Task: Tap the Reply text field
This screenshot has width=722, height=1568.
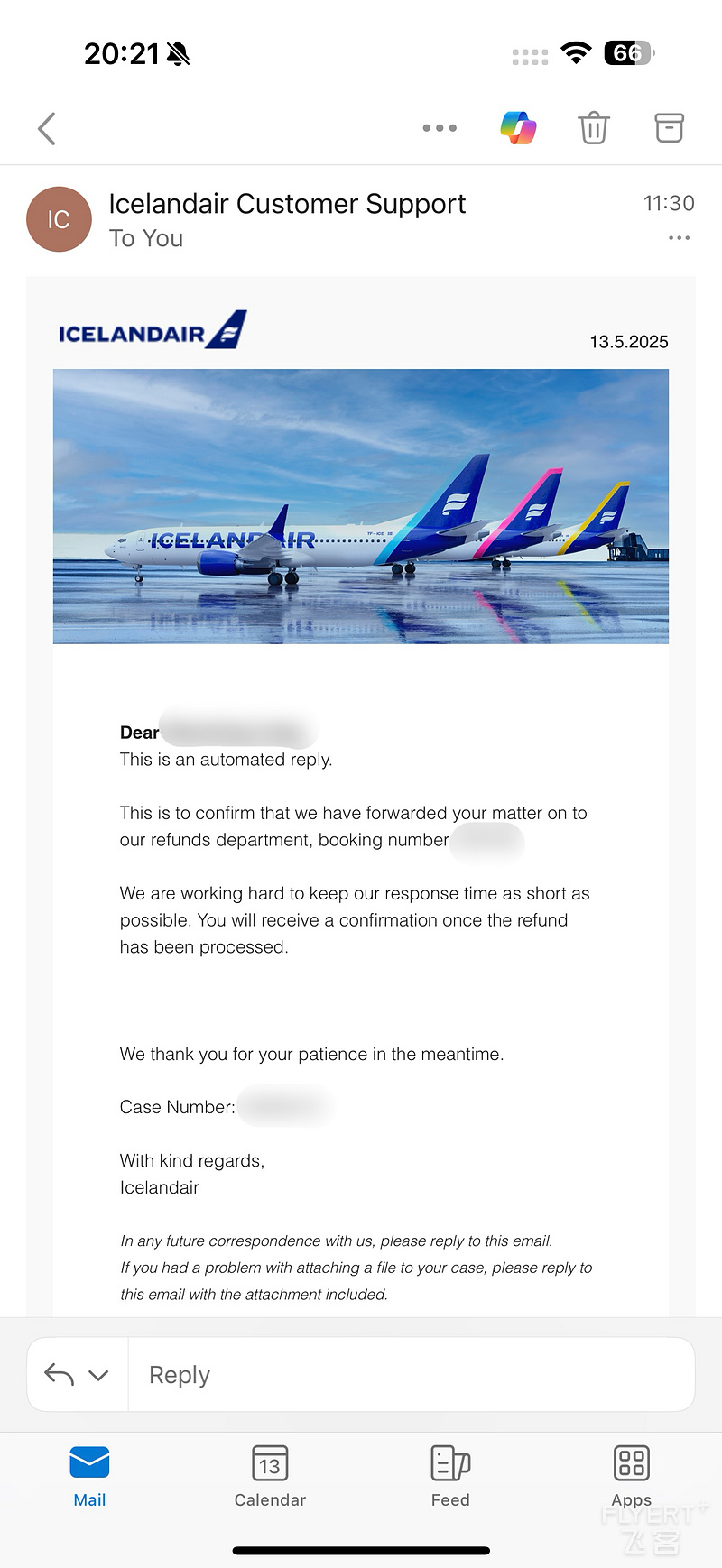Action: pyautogui.click(x=412, y=1375)
